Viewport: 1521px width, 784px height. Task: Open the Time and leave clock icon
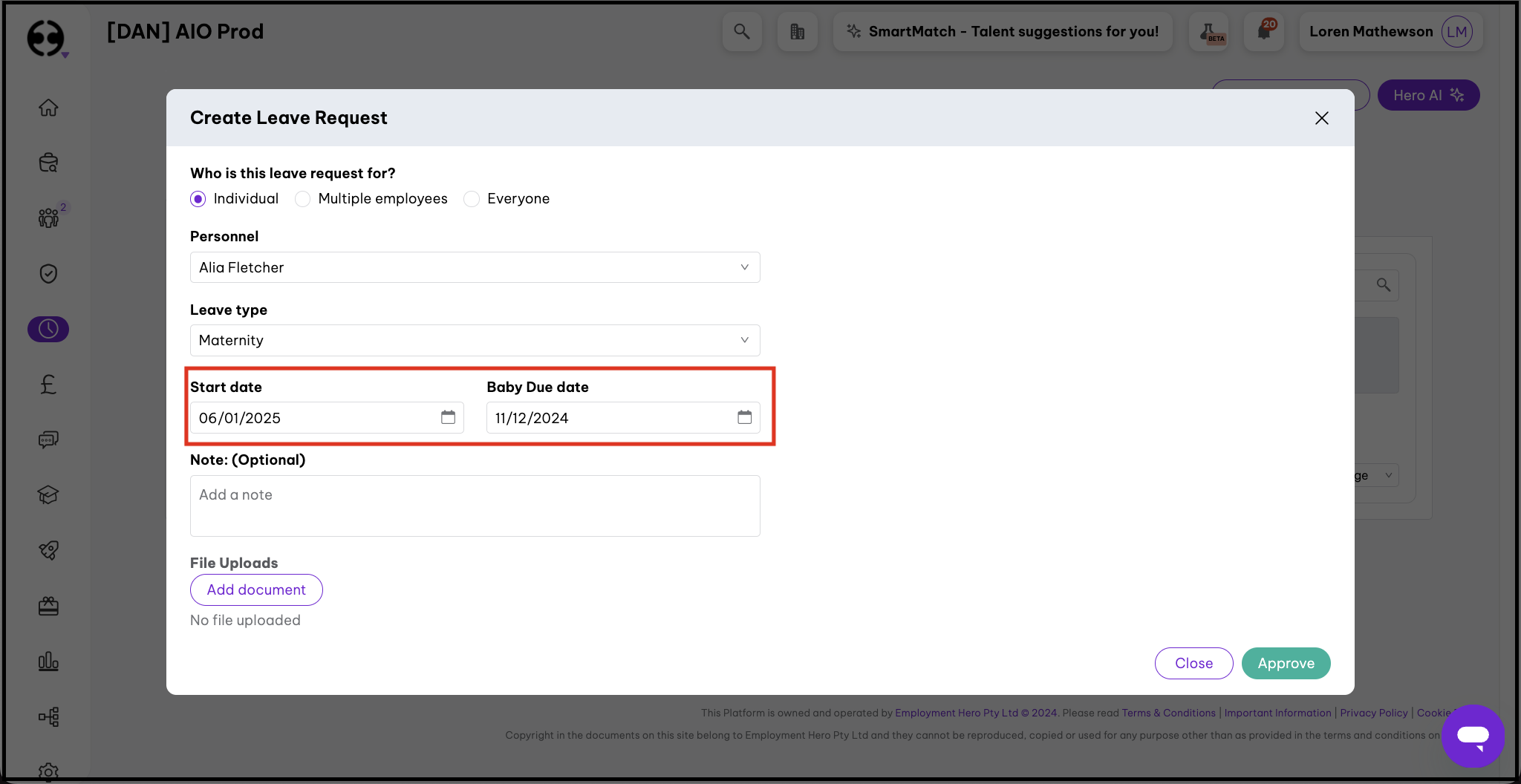pyautogui.click(x=48, y=329)
